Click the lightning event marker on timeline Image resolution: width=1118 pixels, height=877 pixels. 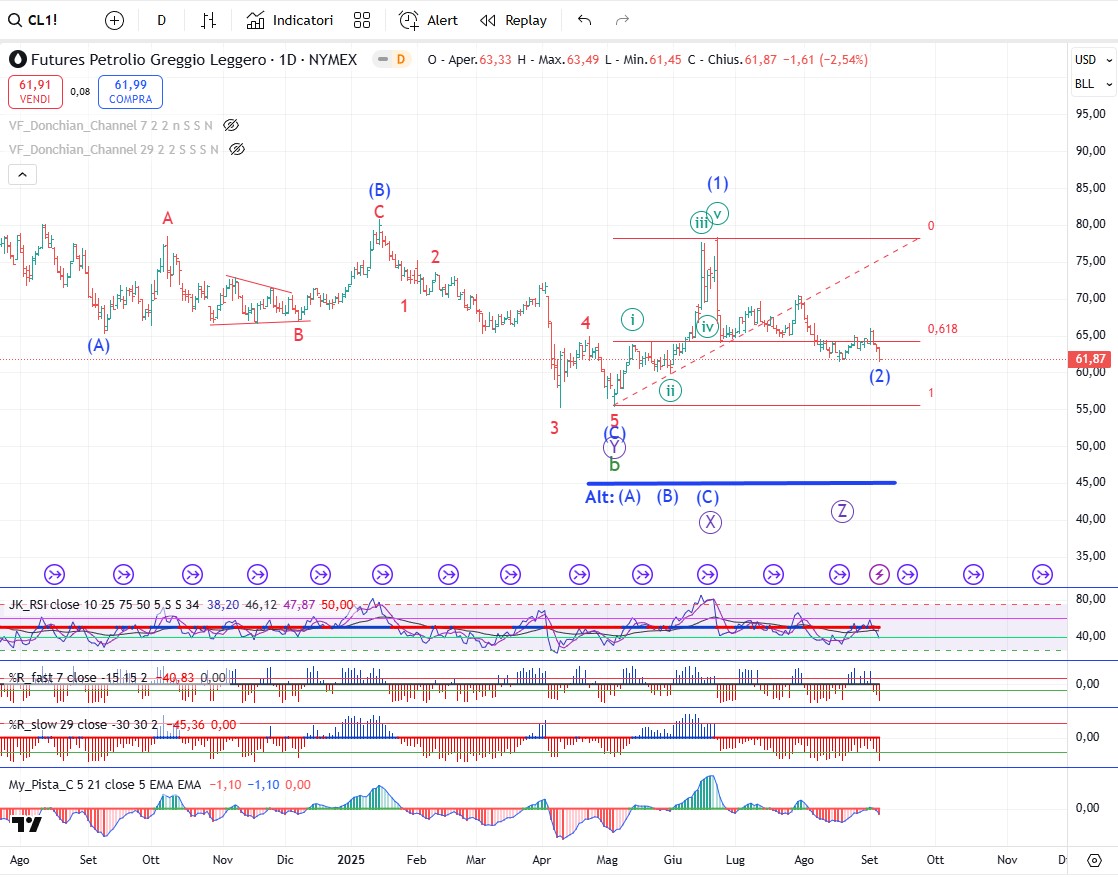(x=879, y=574)
